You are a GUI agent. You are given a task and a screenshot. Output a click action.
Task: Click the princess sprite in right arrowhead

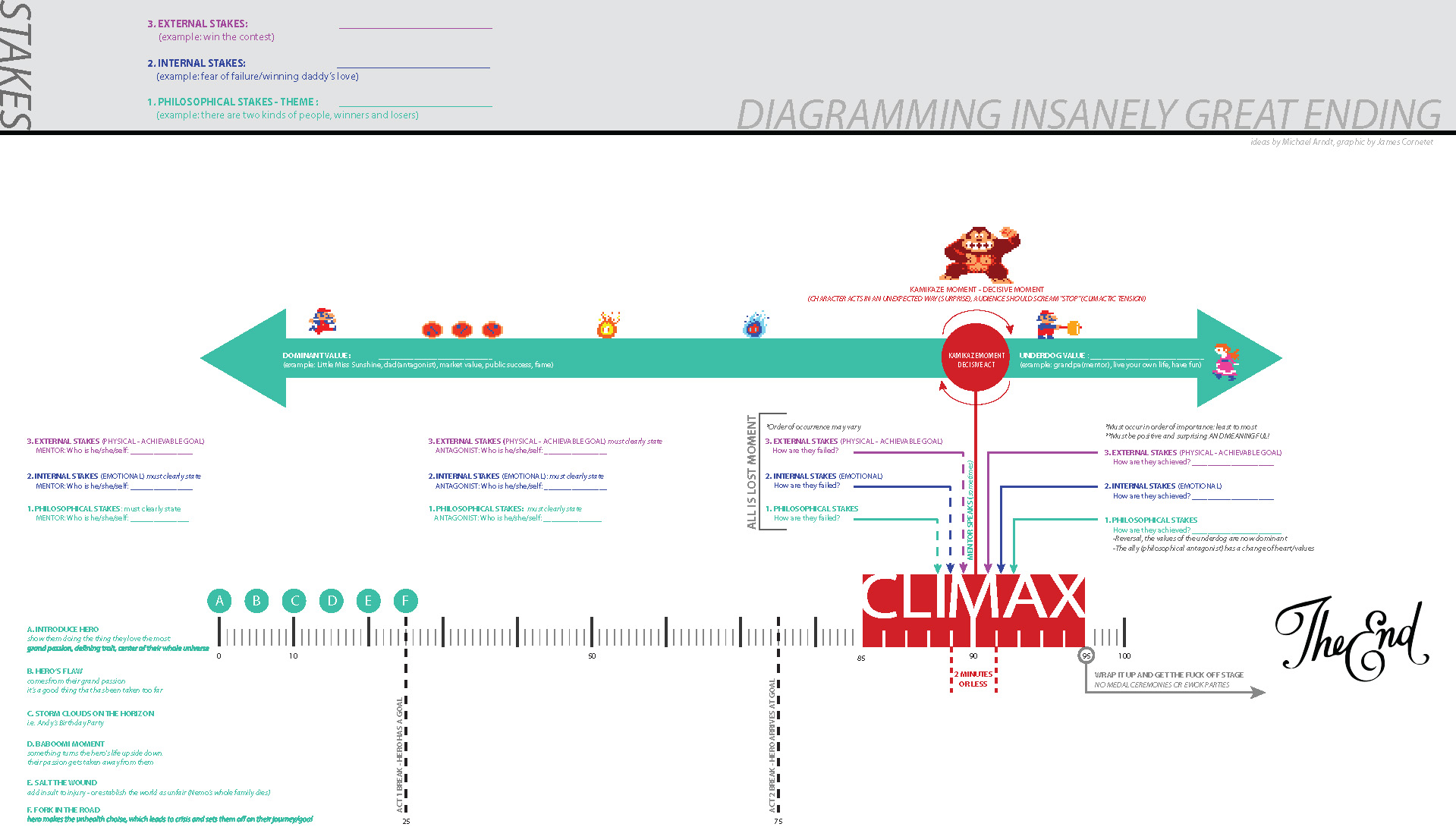click(x=1225, y=361)
